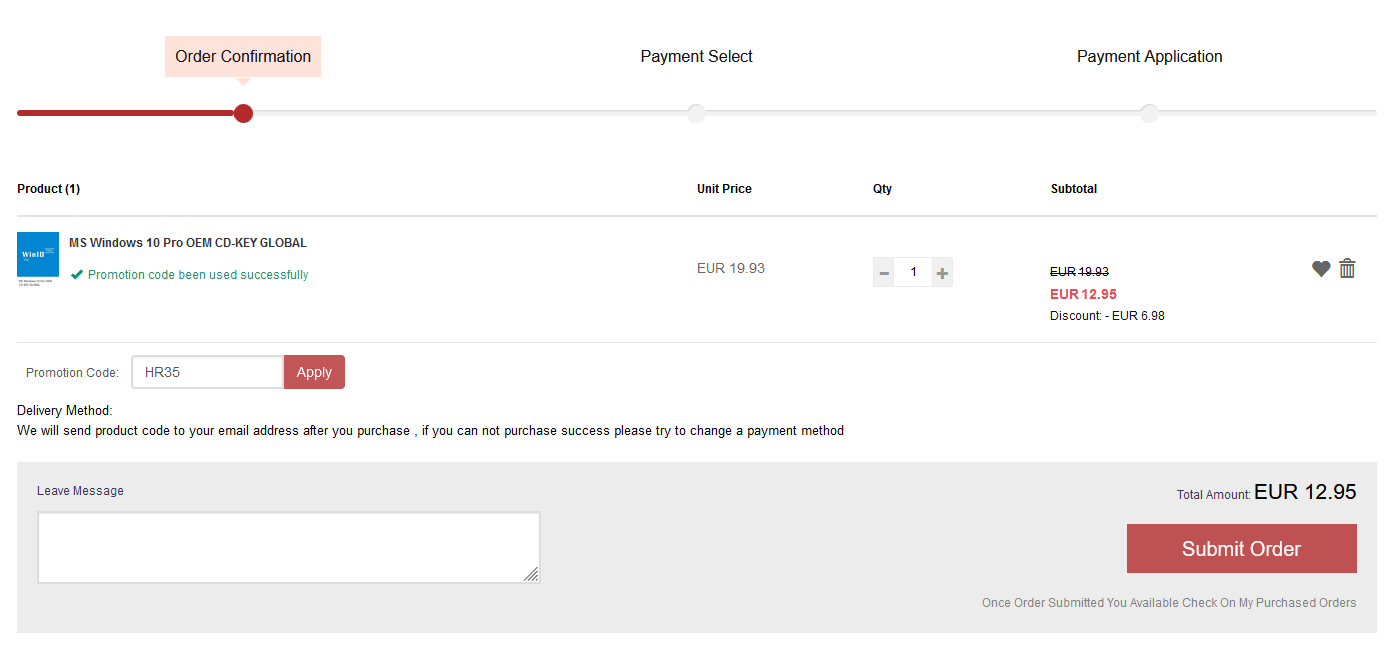Click inside the Leave Message text area

tap(289, 547)
